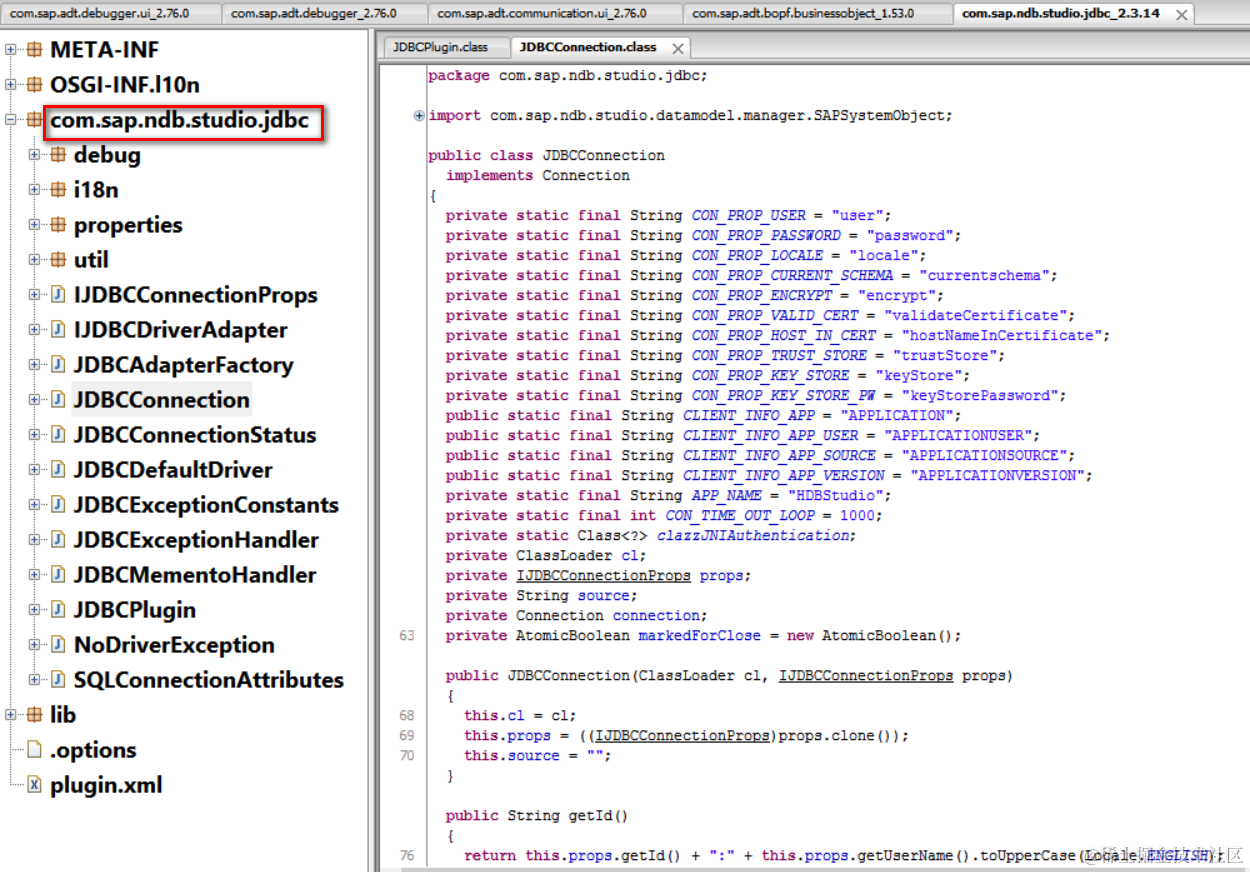Click the IJDBCDriverAdapter class file icon

[58, 330]
